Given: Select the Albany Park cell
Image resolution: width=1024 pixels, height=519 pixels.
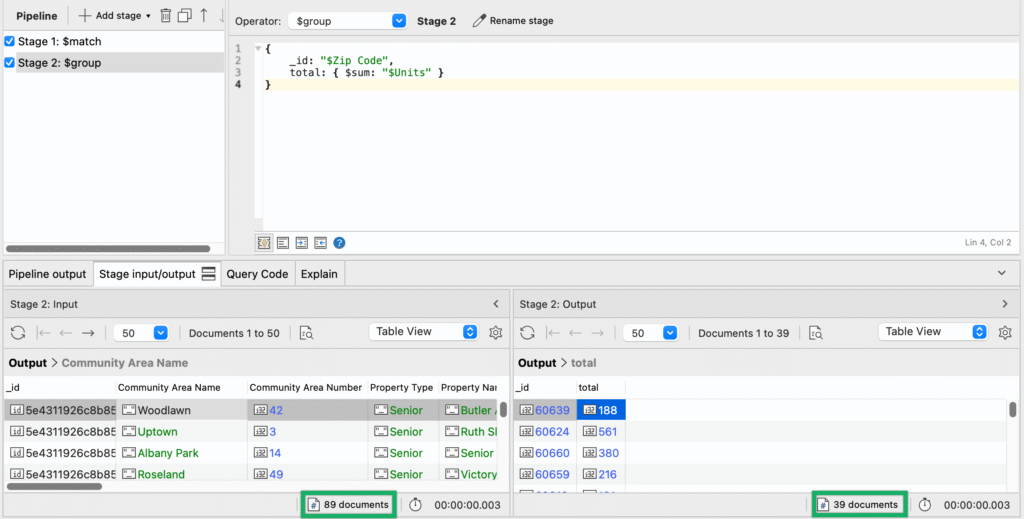Looking at the screenshot, I should (x=182, y=453).
